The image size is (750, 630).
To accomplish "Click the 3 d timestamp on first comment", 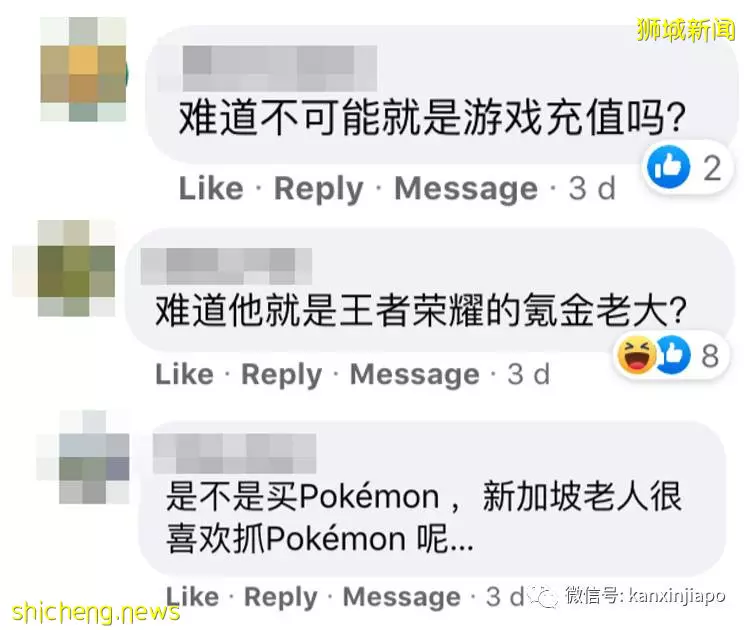I will click(x=592, y=188).
